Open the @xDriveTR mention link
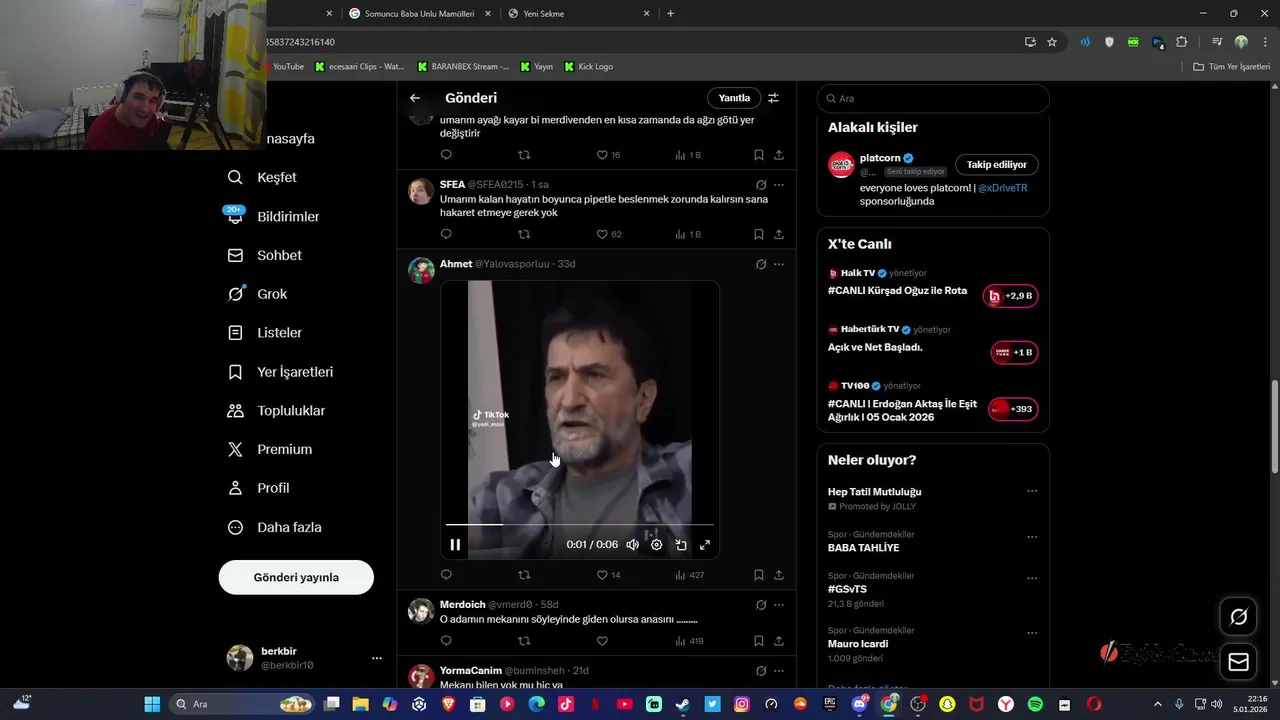The width and height of the screenshot is (1280, 720). [x=1003, y=188]
